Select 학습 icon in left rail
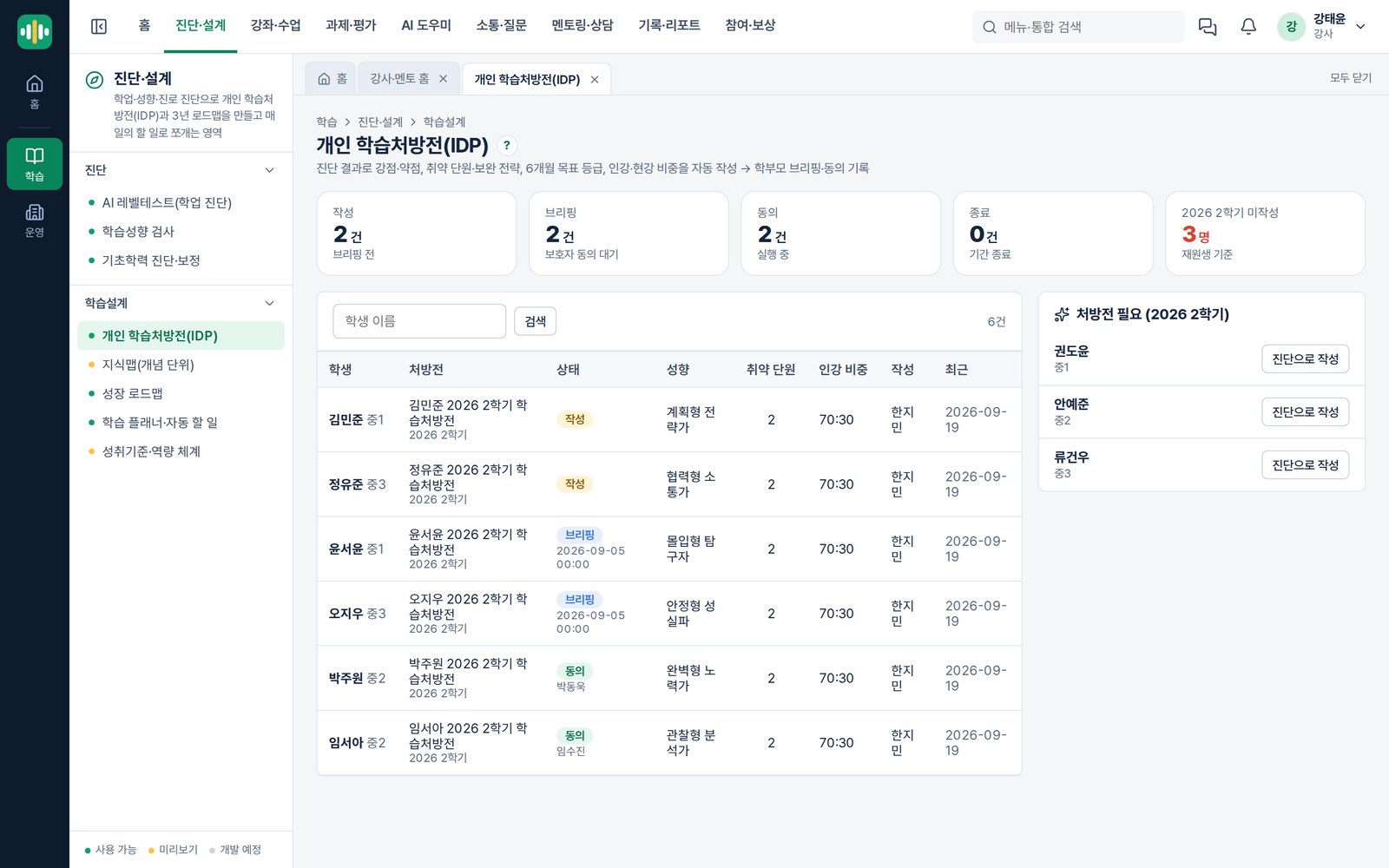Screen dimensions: 1389x868 tap(35, 164)
